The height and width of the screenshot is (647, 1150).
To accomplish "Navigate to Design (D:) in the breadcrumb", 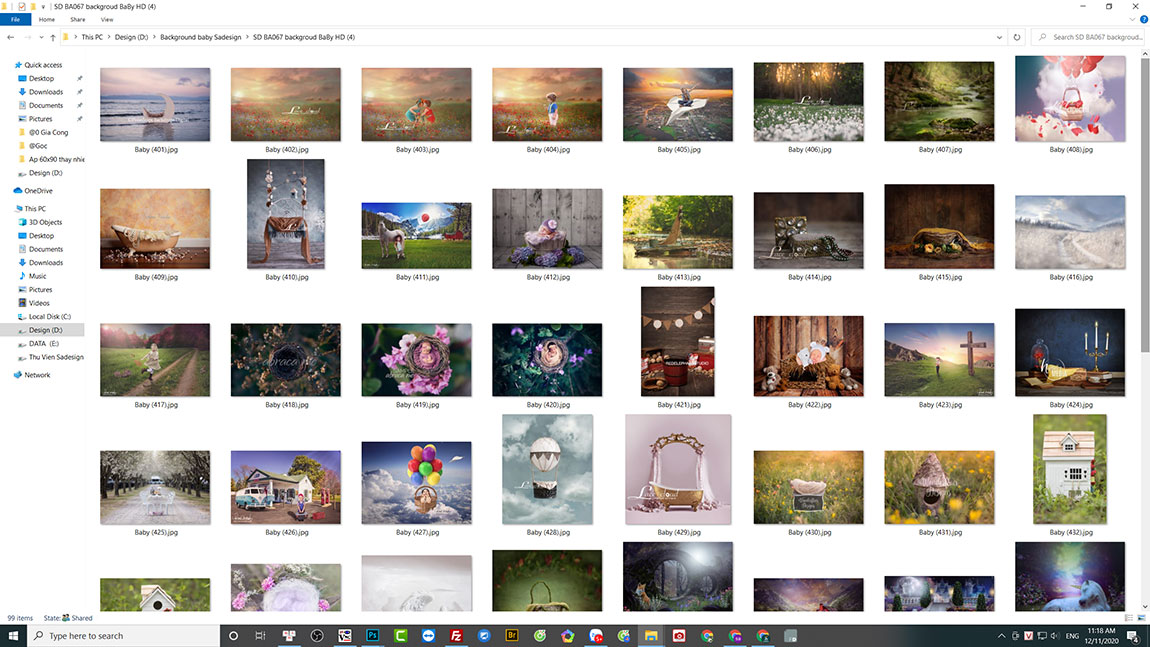I will click(x=131, y=37).
